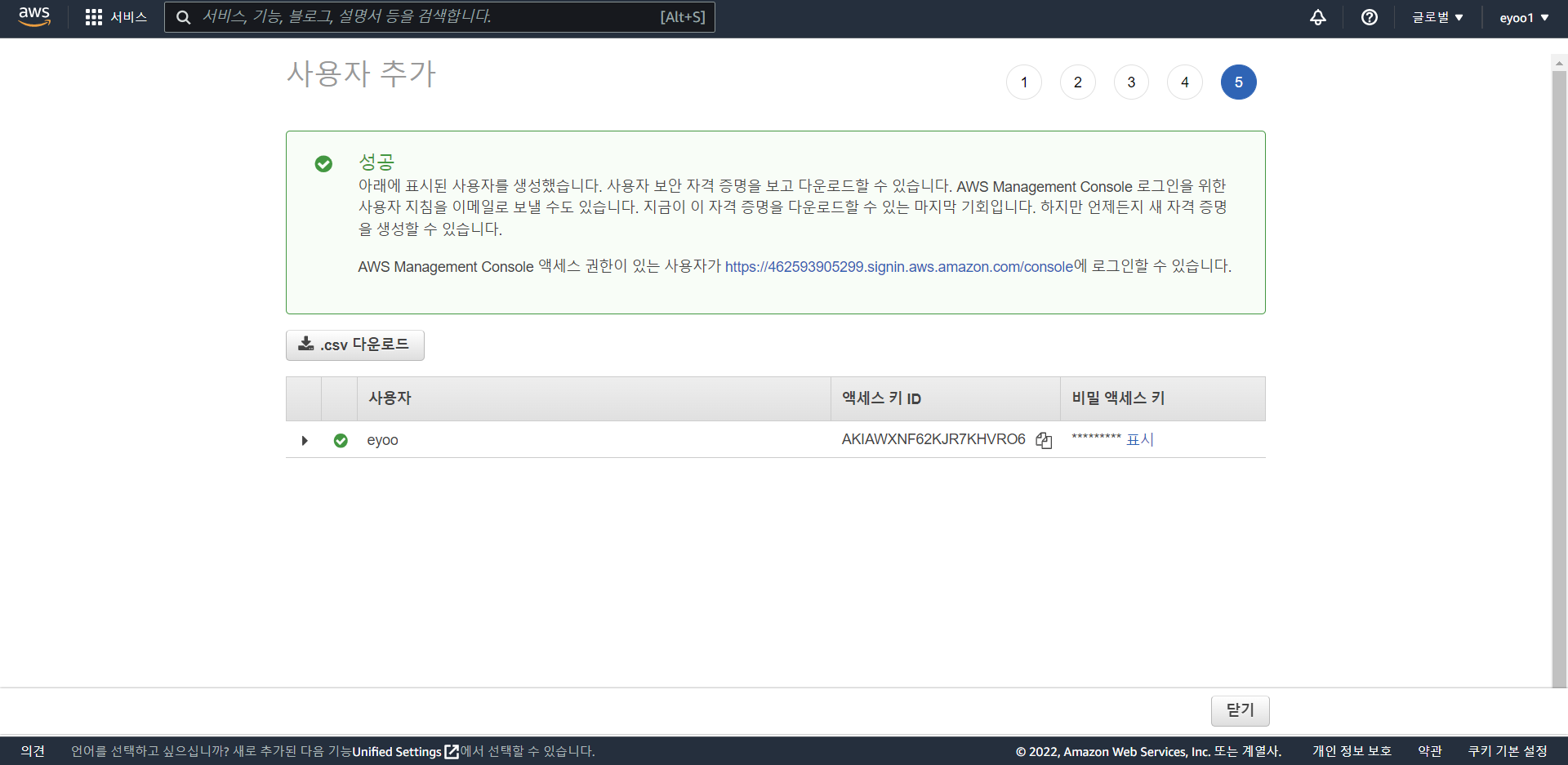Go to step 1 of wizard
1568x765 pixels.
tap(1024, 82)
